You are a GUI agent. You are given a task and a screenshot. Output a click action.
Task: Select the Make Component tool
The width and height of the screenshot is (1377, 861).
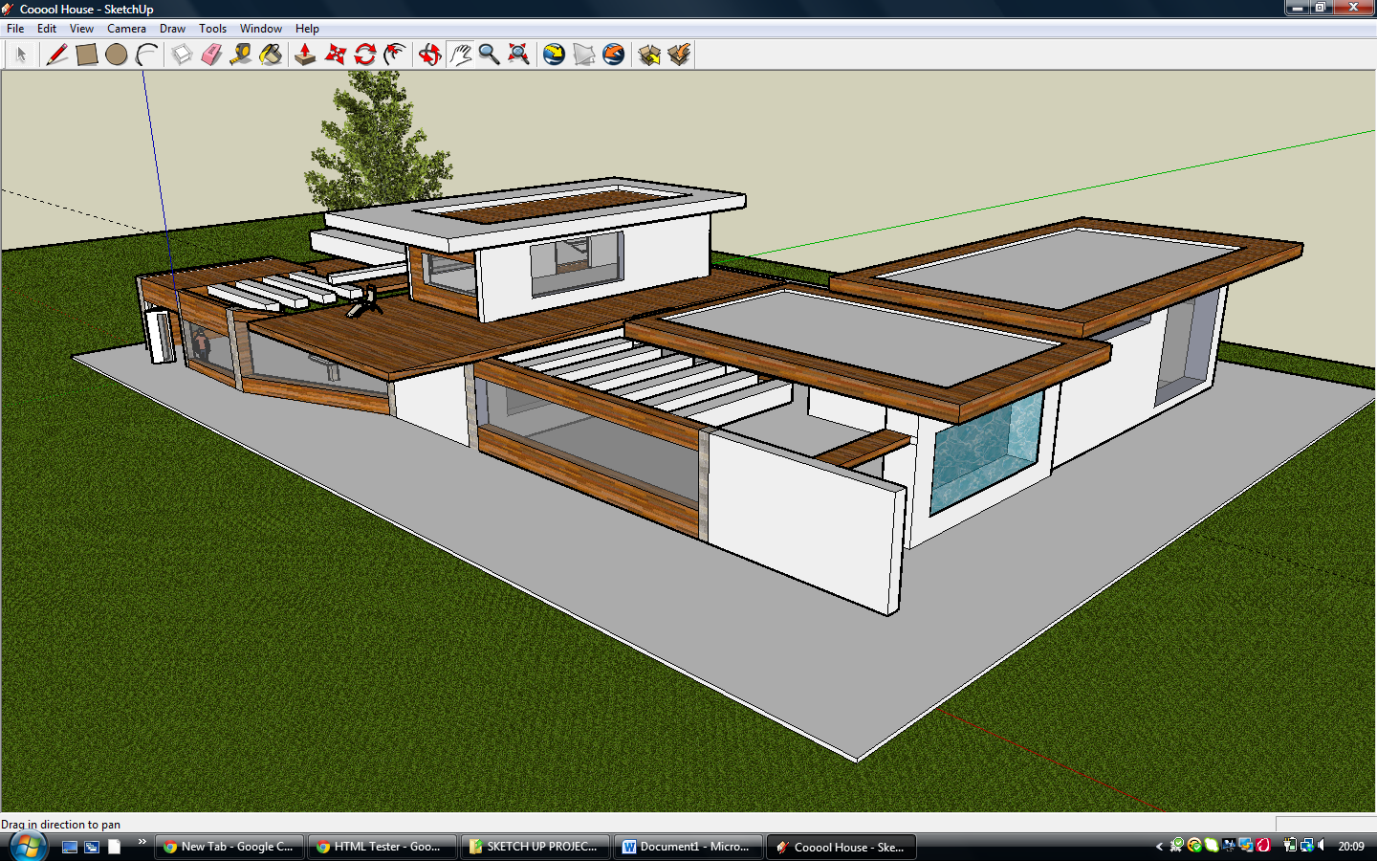tap(181, 55)
